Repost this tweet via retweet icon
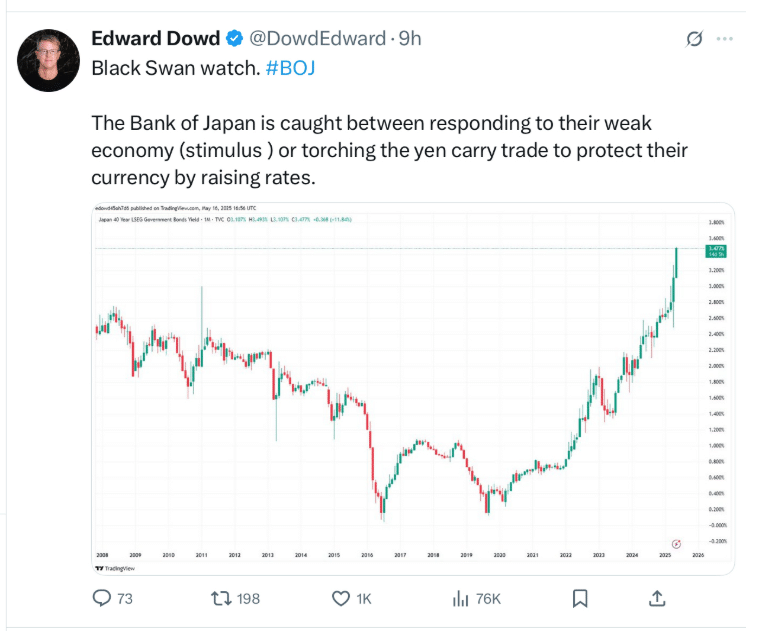Viewport: 762px width, 631px height. pyautogui.click(x=221, y=598)
